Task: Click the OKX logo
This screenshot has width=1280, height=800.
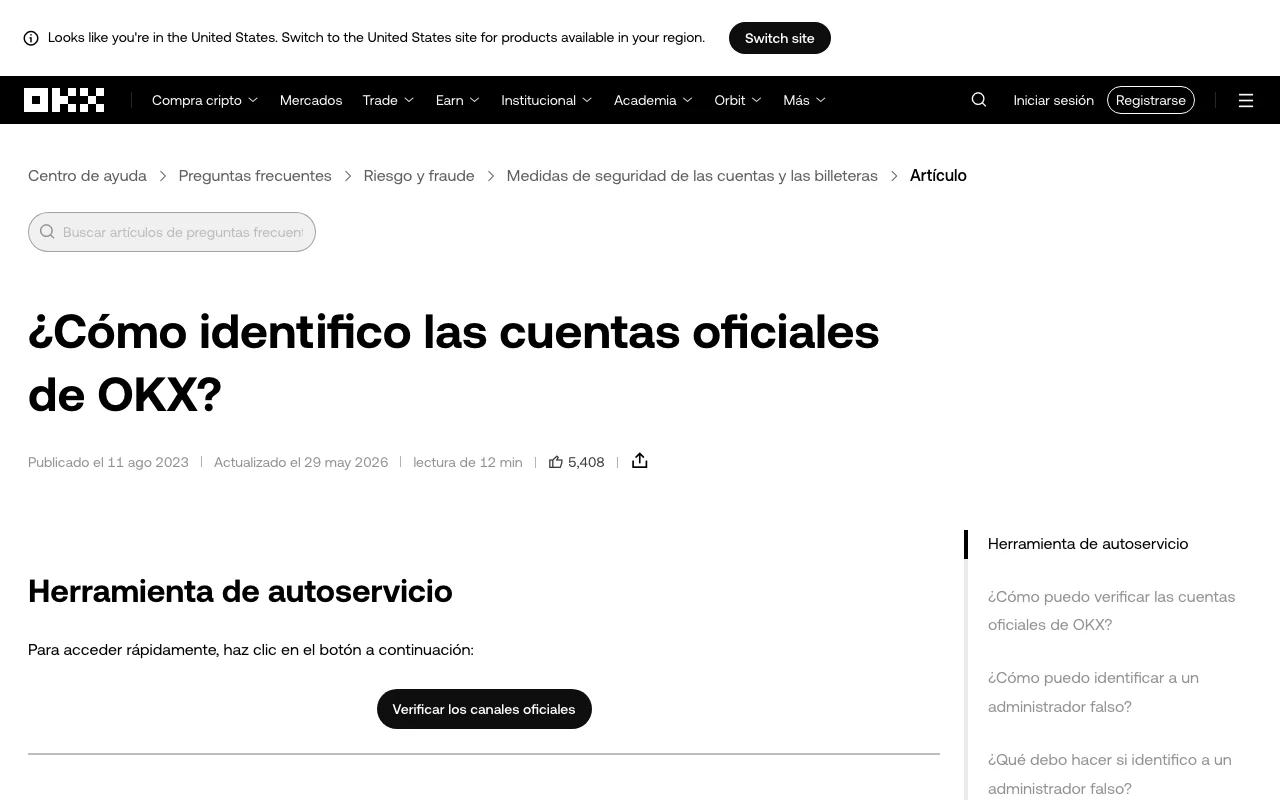Action: [x=64, y=100]
